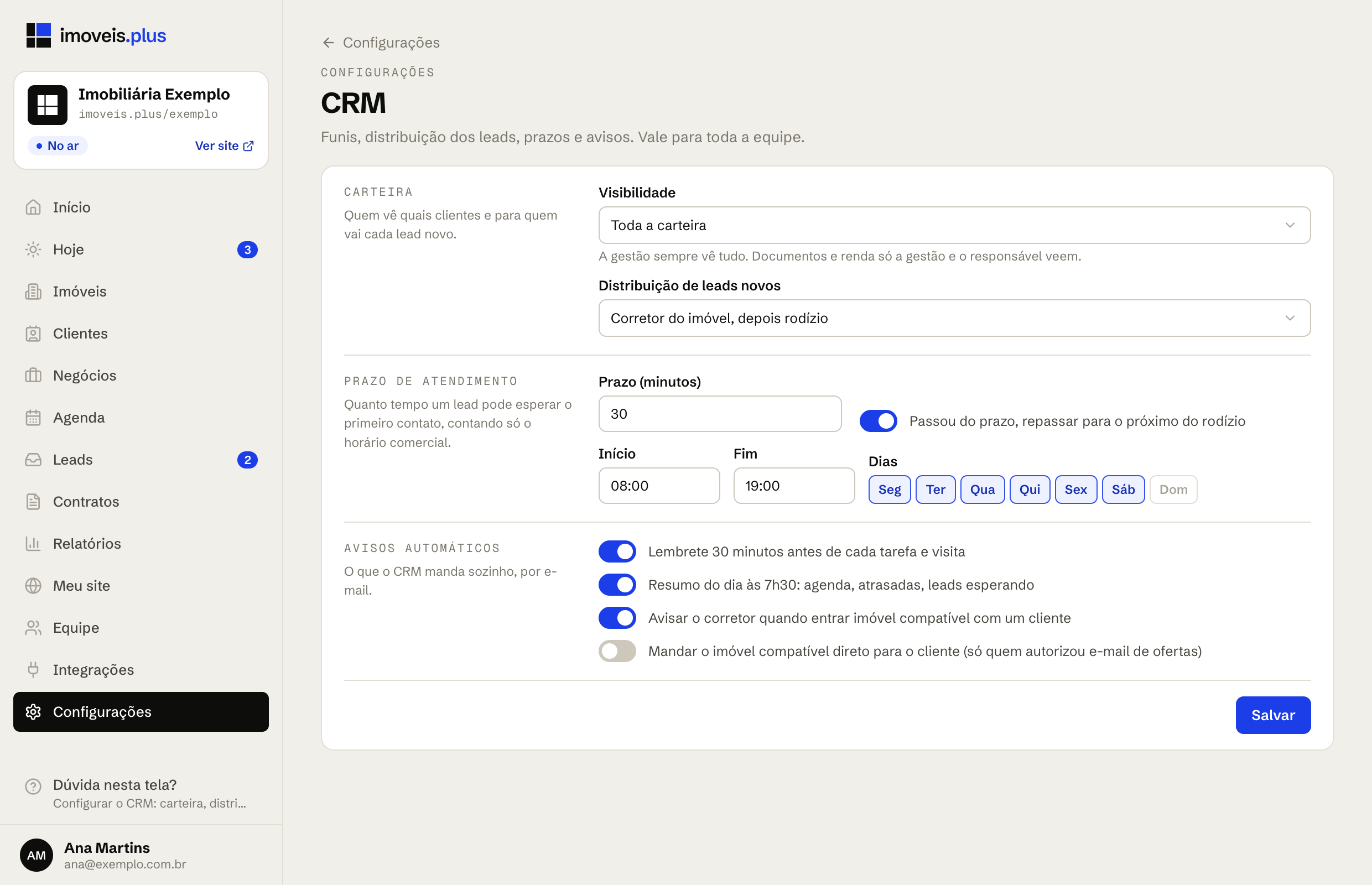Image resolution: width=1372 pixels, height=885 pixels.
Task: Click the back arrow beside Configurações
Action: [328, 43]
